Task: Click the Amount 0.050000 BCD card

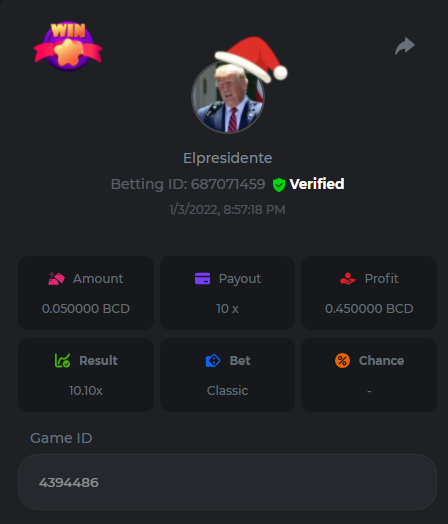Action: 86,293
